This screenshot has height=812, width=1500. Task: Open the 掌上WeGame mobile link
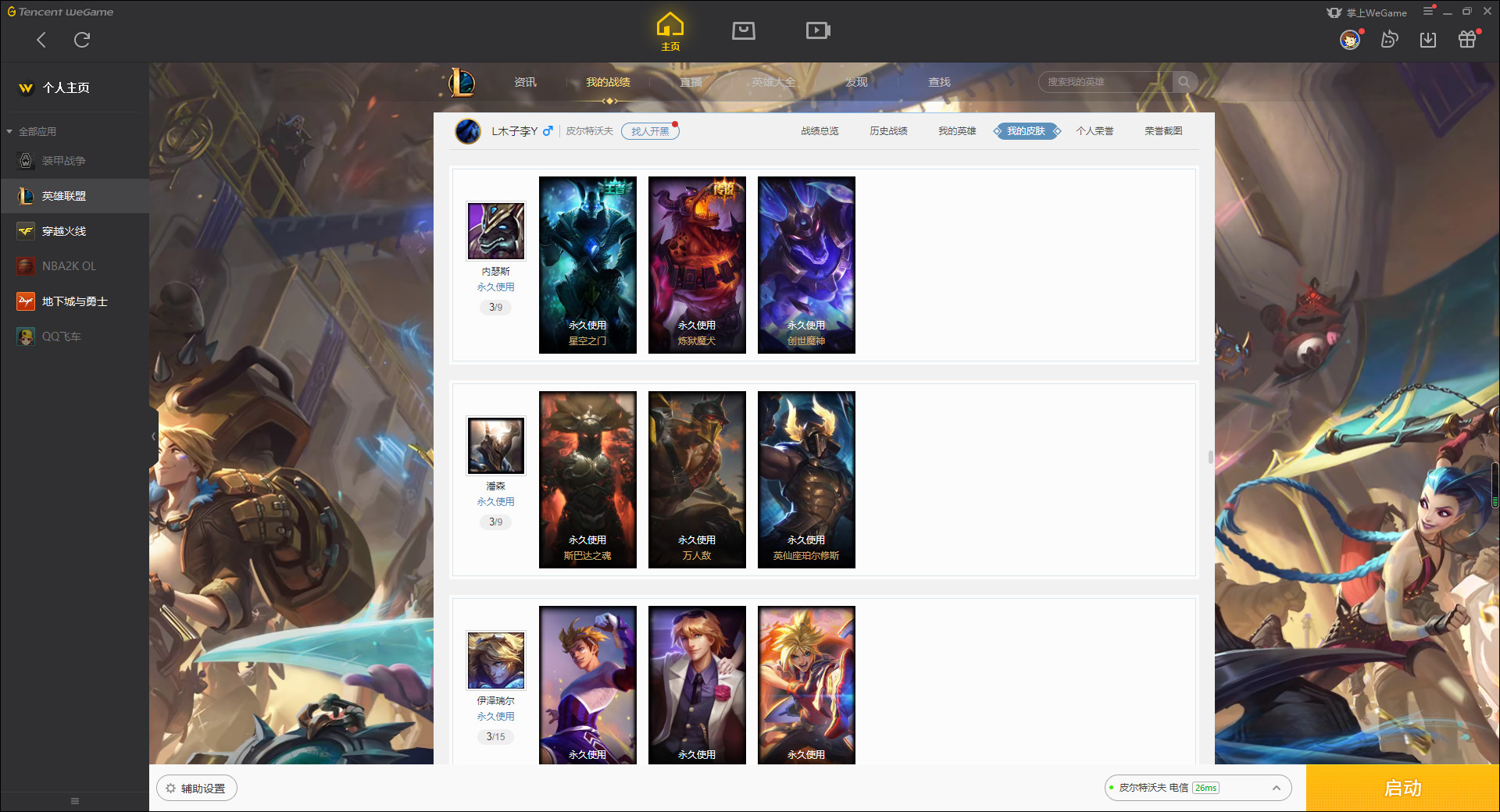point(1367,12)
